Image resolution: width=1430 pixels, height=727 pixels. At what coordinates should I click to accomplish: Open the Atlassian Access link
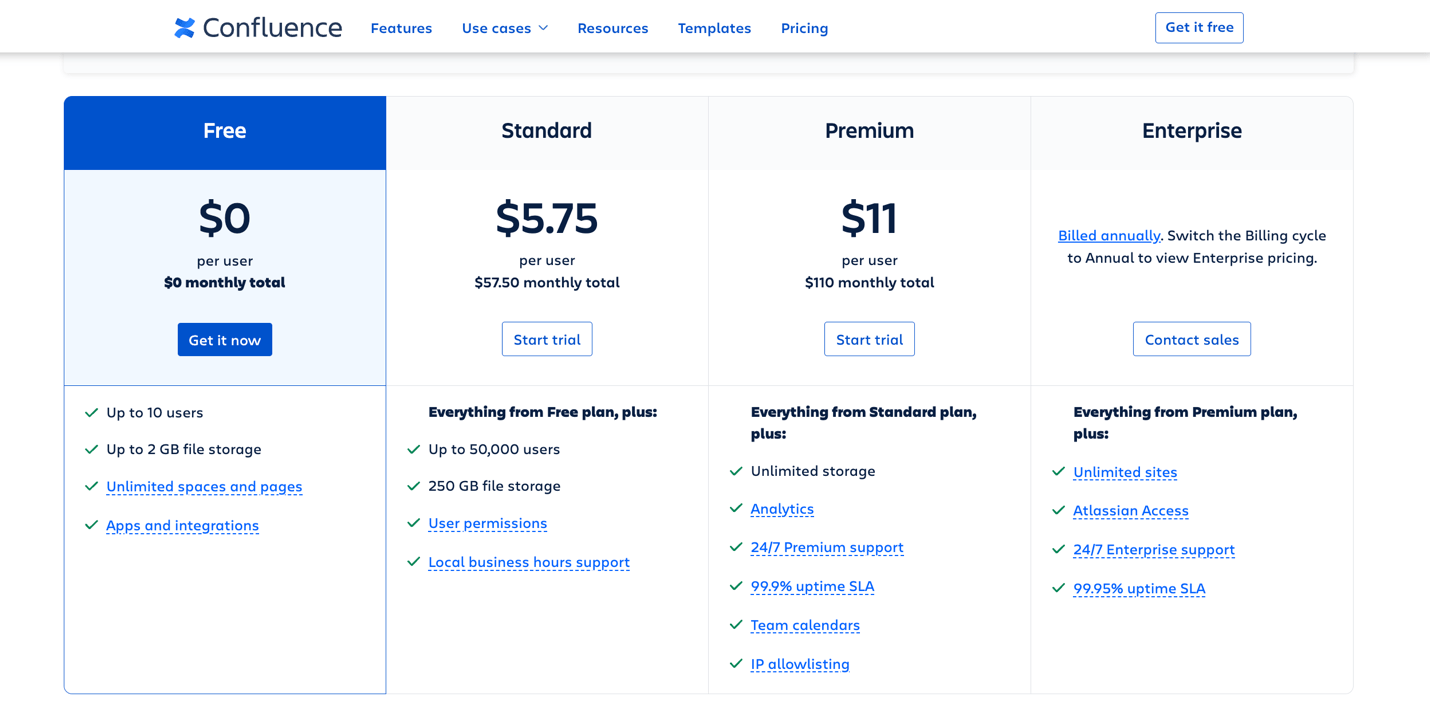[x=1130, y=510]
